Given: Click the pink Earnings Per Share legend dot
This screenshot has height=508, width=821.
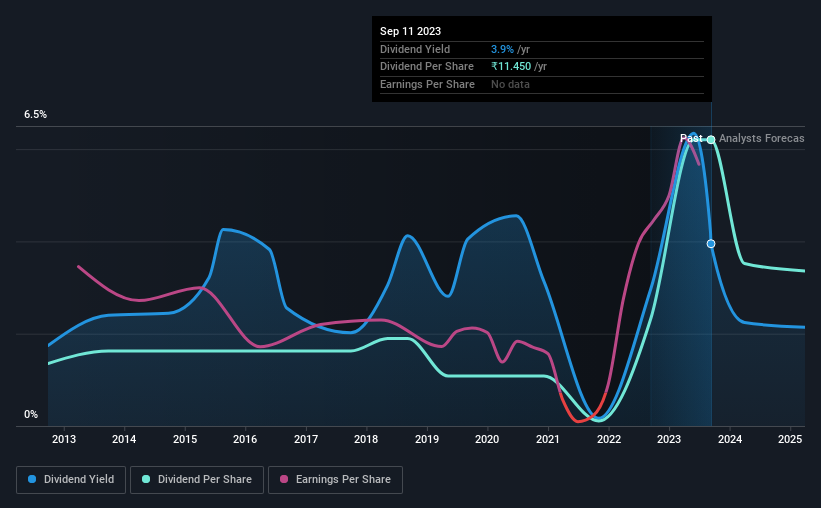Looking at the screenshot, I should click(x=284, y=479).
